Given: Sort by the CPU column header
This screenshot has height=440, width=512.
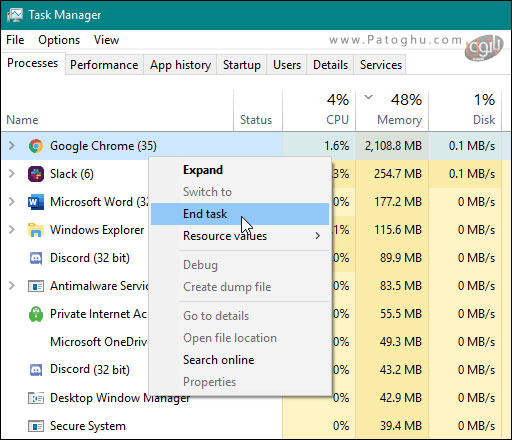Looking at the screenshot, I should click(319, 110).
